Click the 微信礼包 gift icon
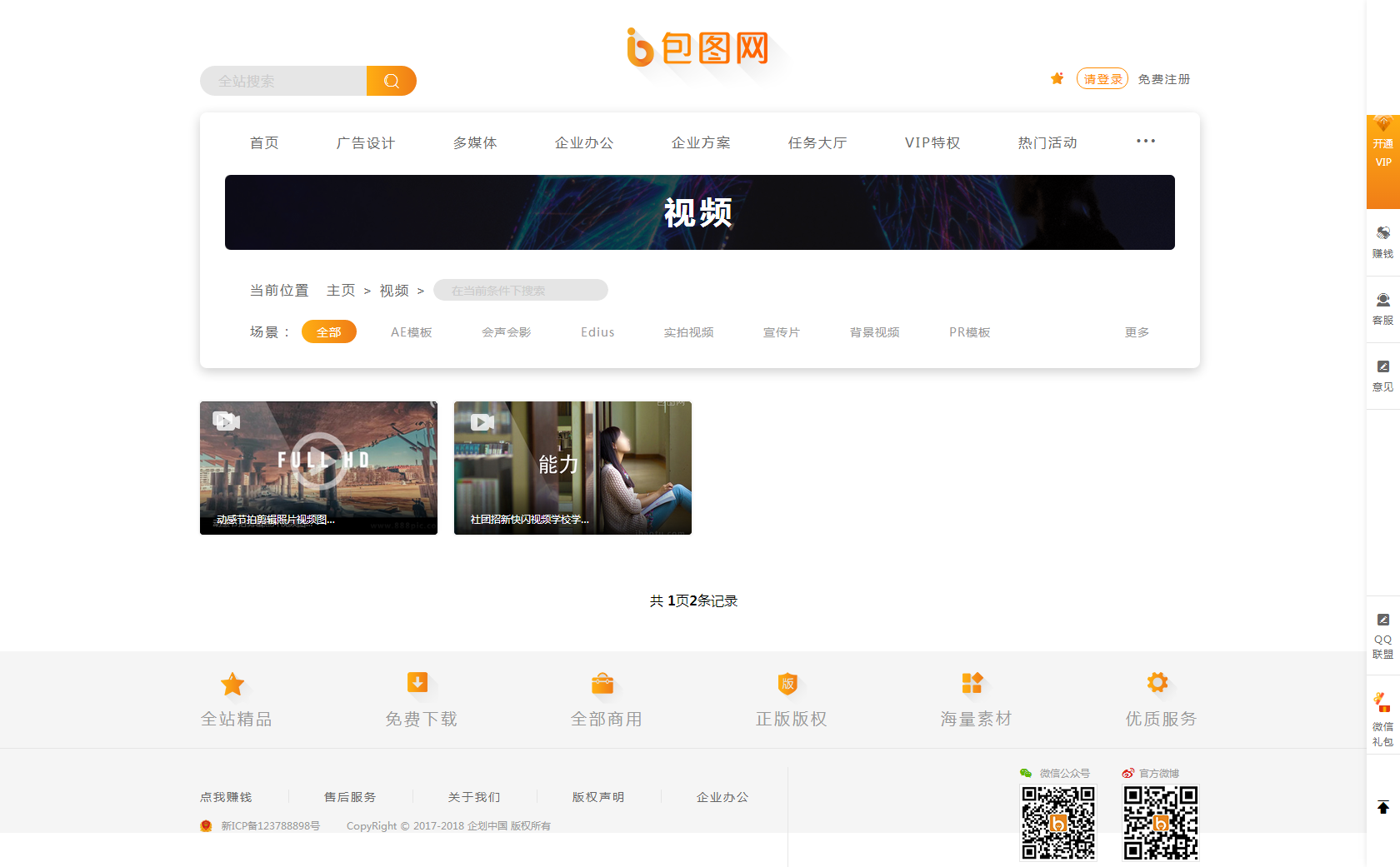The image size is (1400, 867). click(1383, 719)
